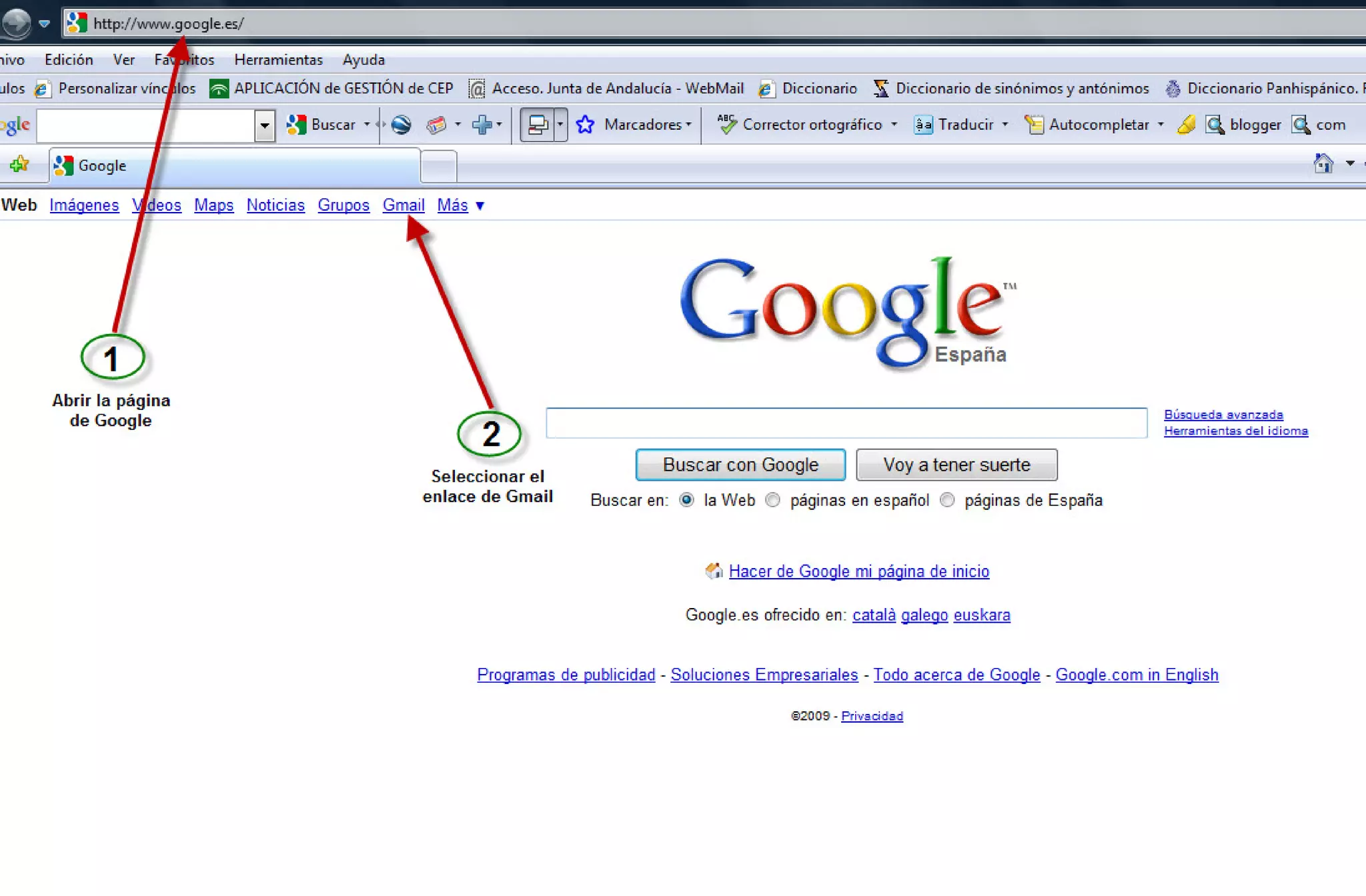
Task: Open the Ayuda menu
Action: click(x=364, y=60)
